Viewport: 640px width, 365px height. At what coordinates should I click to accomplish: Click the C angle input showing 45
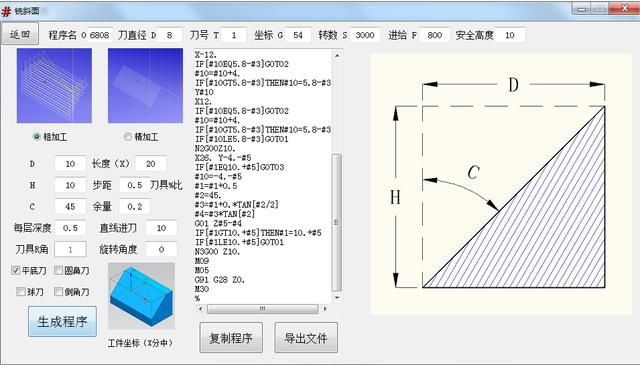pos(70,207)
